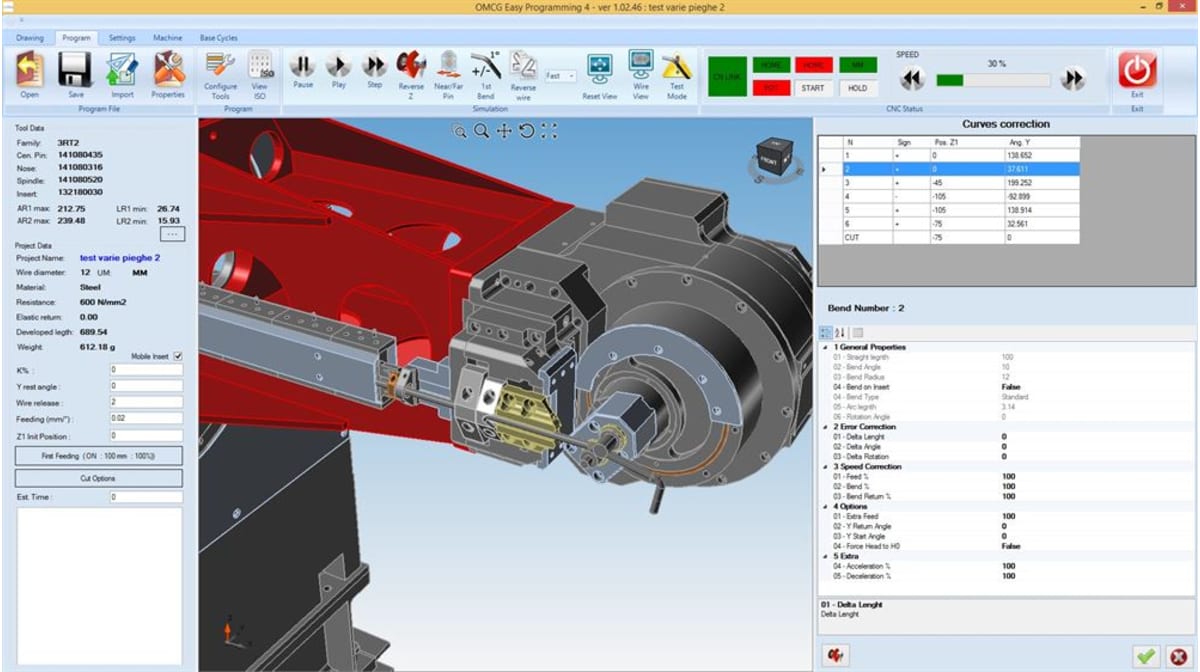The image size is (1200, 672).
Task: Click the tool data ellipsis button
Action: 171,234
